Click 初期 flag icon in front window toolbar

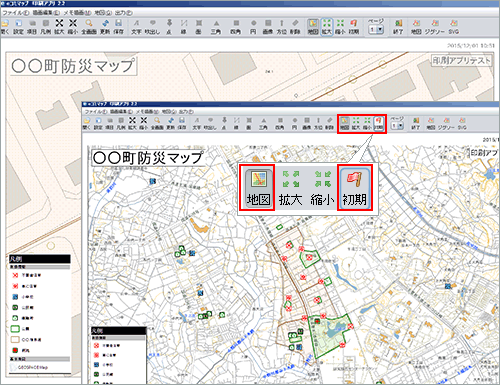coord(379,123)
